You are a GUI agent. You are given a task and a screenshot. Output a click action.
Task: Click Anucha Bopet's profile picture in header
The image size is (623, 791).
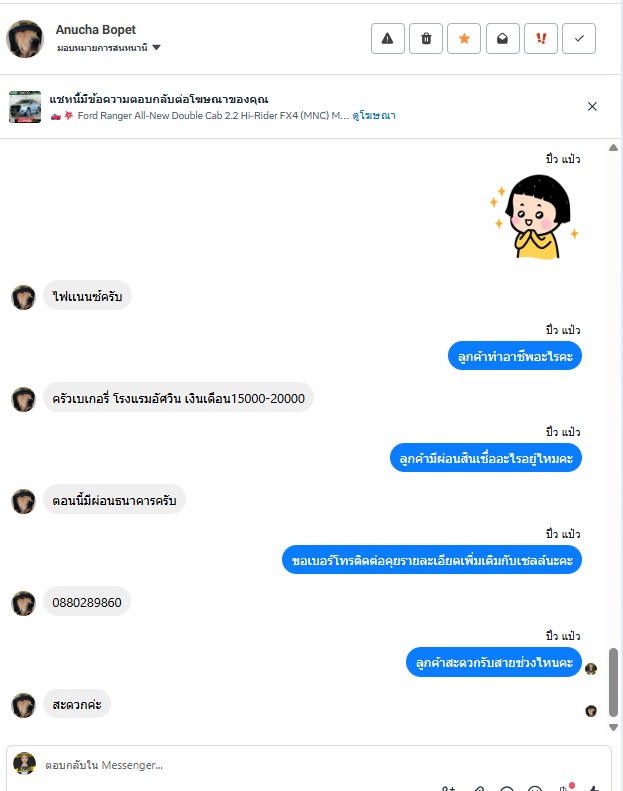(25, 39)
